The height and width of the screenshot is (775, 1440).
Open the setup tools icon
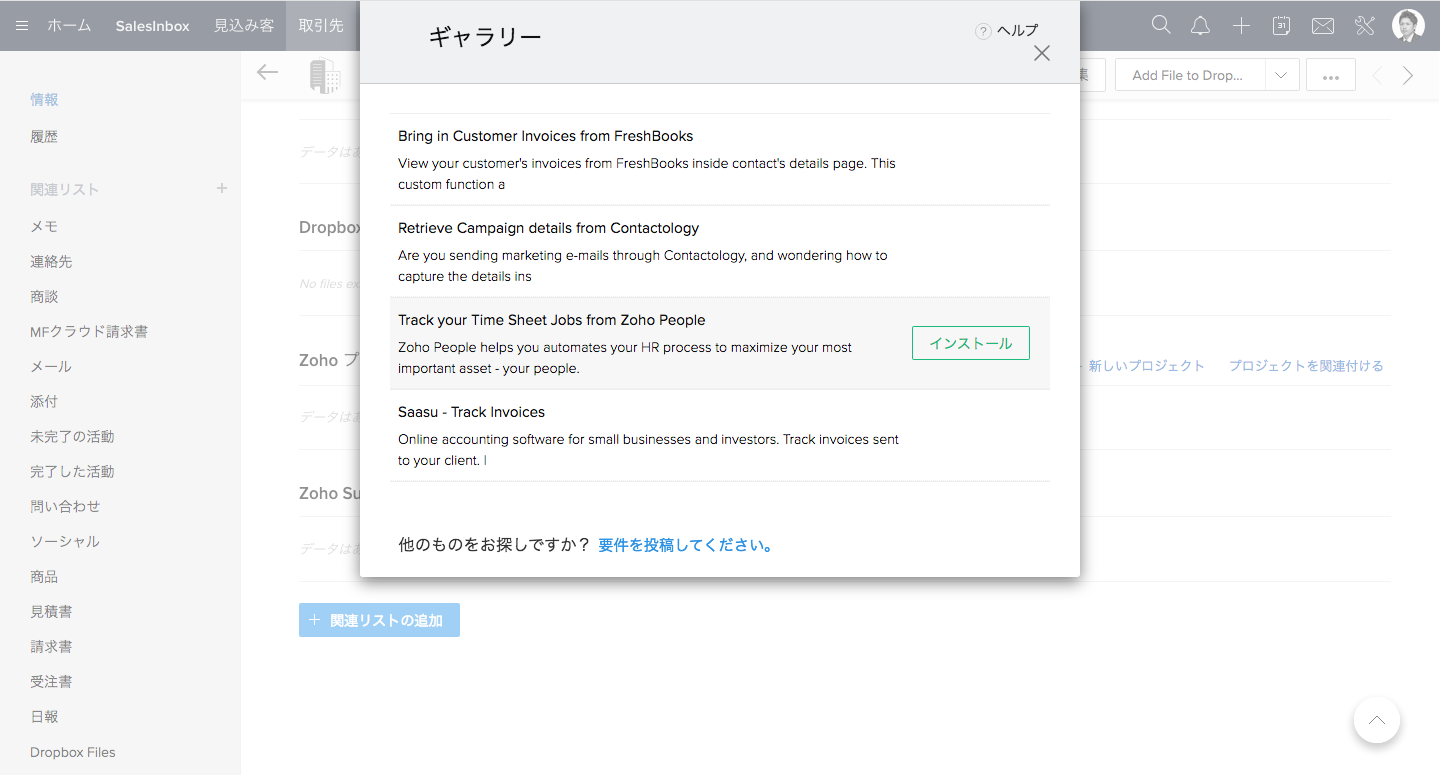(1365, 26)
